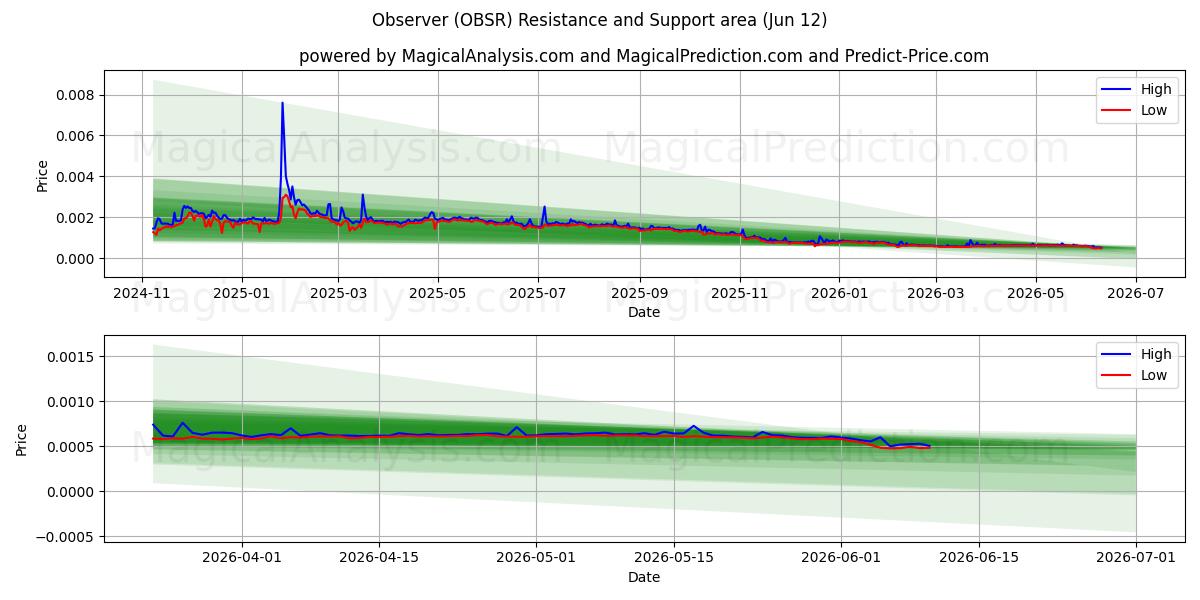Click the 'Price' axis title of the bottom chart
Screen dimensions: 1200x600
(x=22, y=439)
